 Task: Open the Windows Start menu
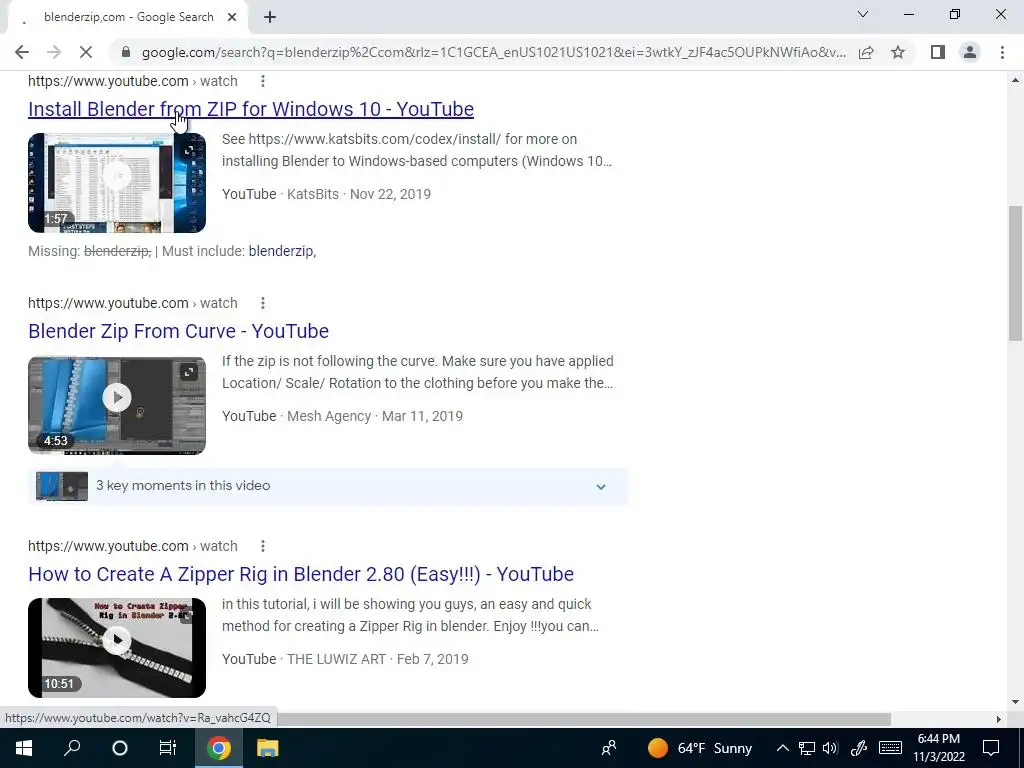24,748
